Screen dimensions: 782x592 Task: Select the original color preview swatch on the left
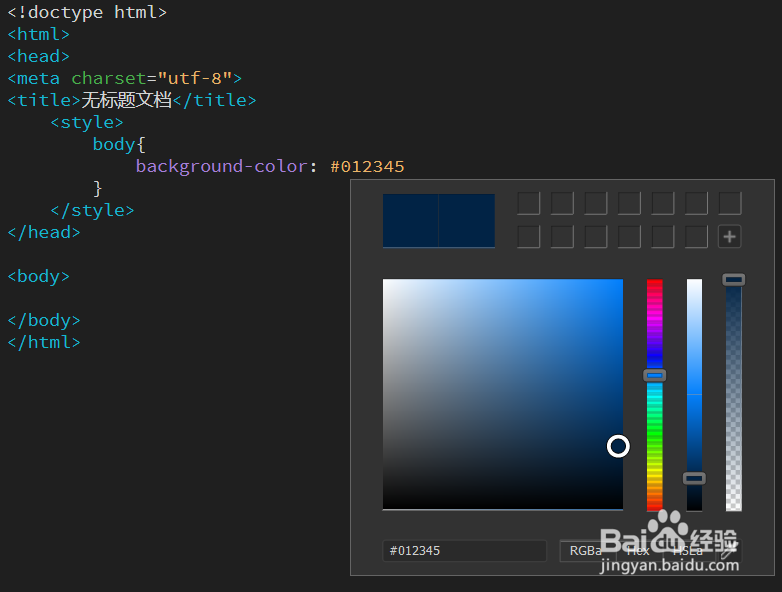click(x=410, y=220)
